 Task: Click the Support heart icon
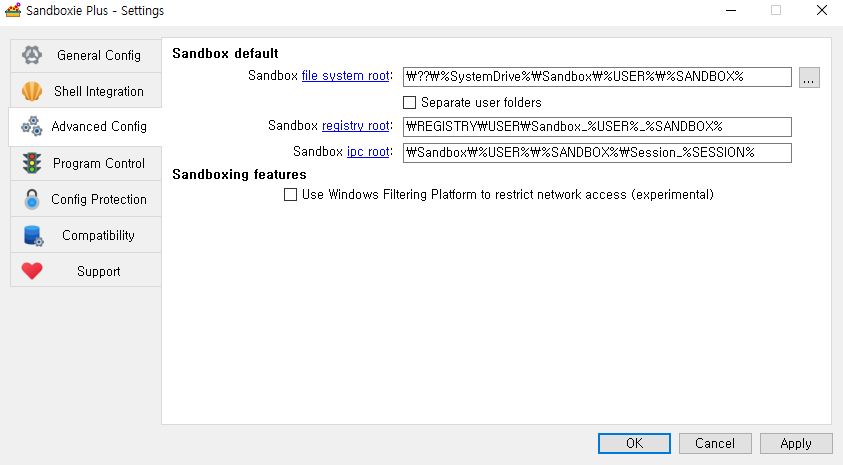coord(32,271)
